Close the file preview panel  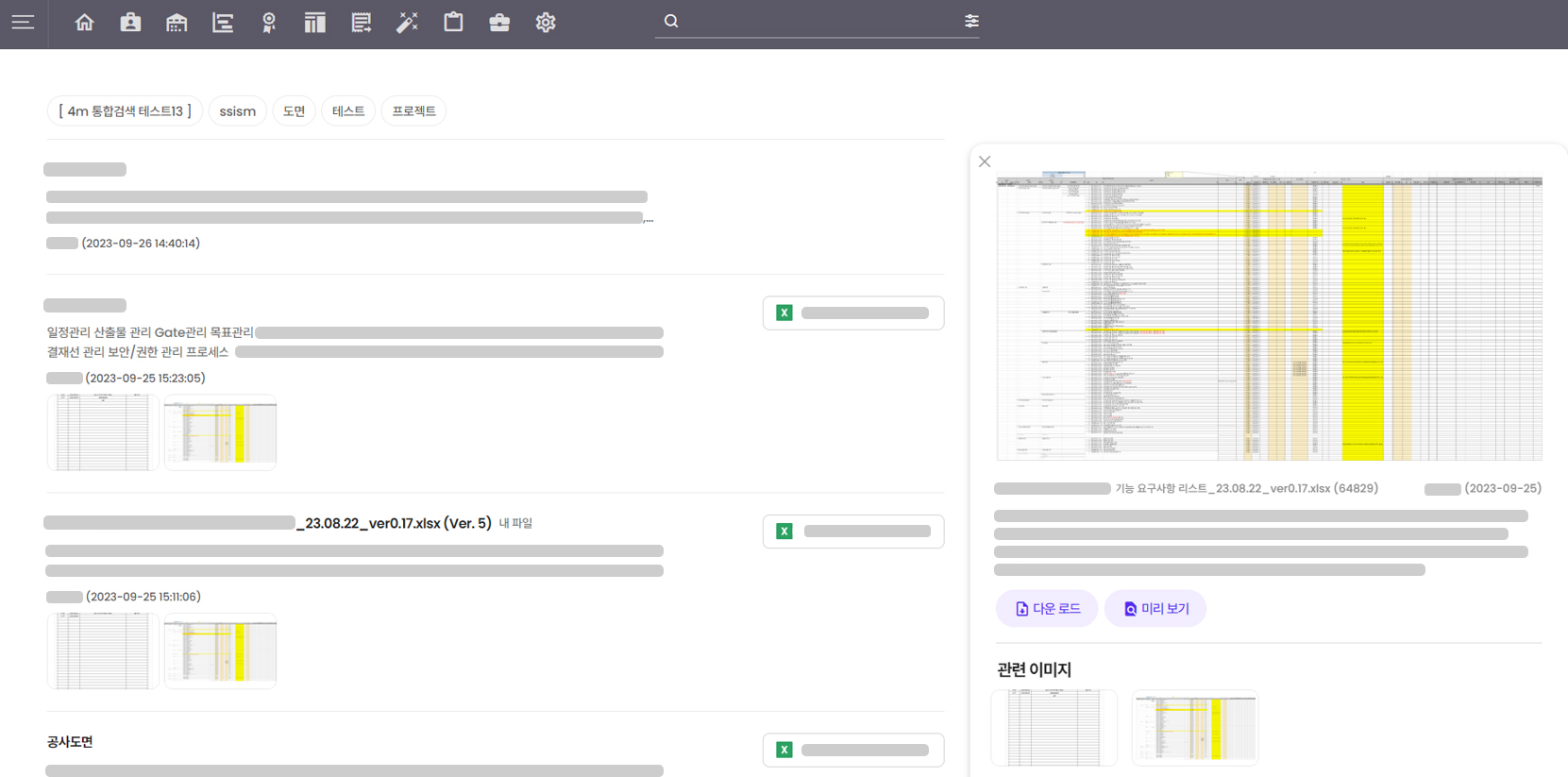coord(985,161)
